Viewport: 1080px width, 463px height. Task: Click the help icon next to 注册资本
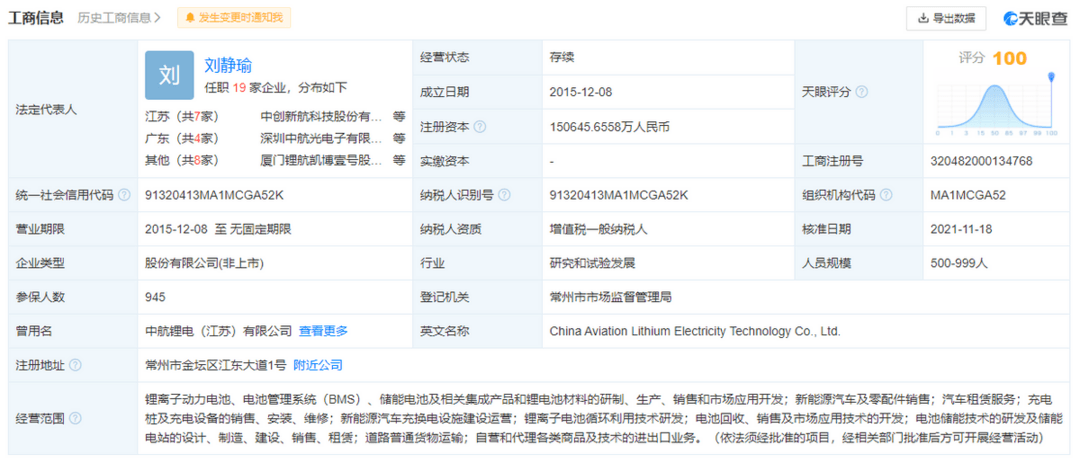(x=480, y=127)
